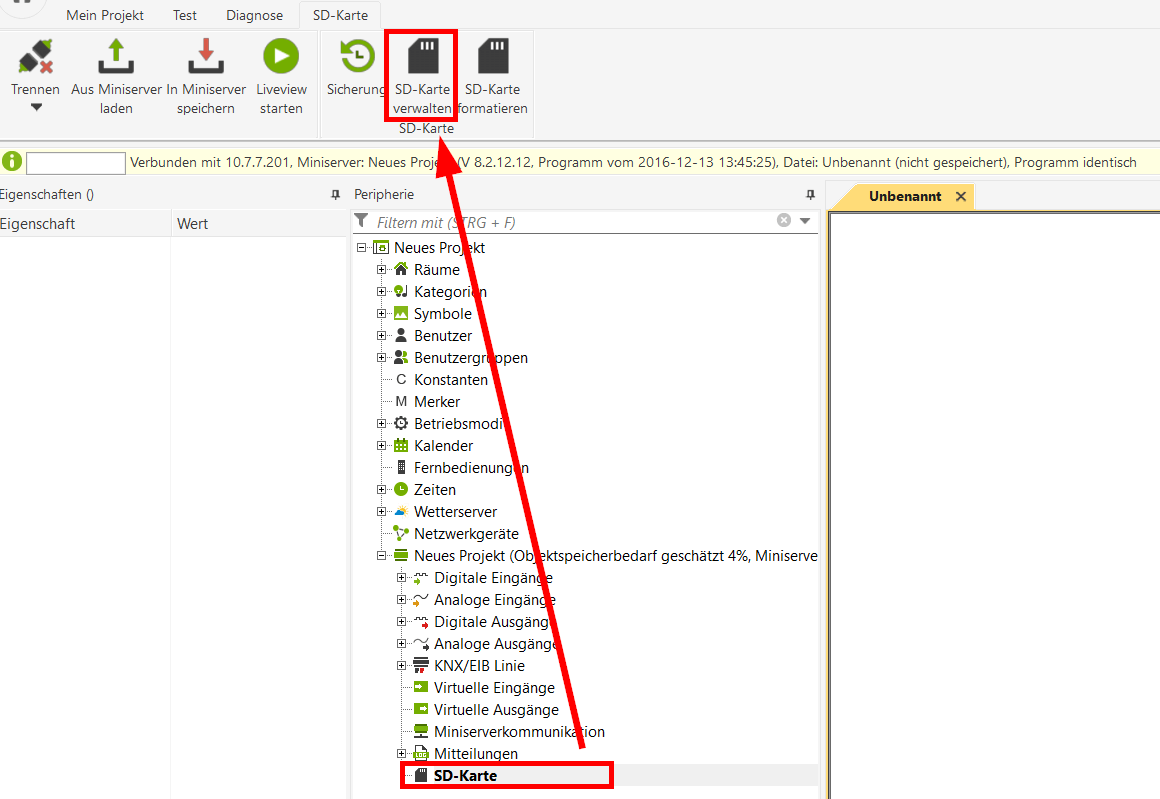1160x799 pixels.
Task: Open the Sicherung backup icon
Action: click(x=356, y=56)
